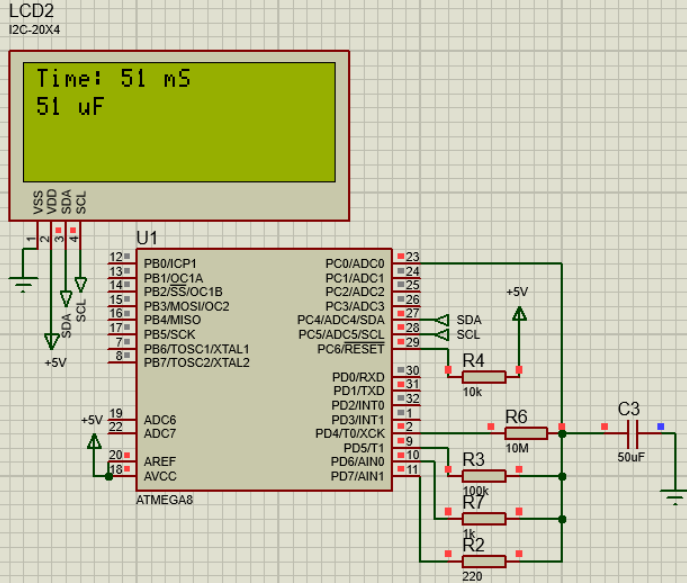The height and width of the screenshot is (583, 687).
Task: Click the LCD2 component label
Action: pyautogui.click(x=31, y=11)
